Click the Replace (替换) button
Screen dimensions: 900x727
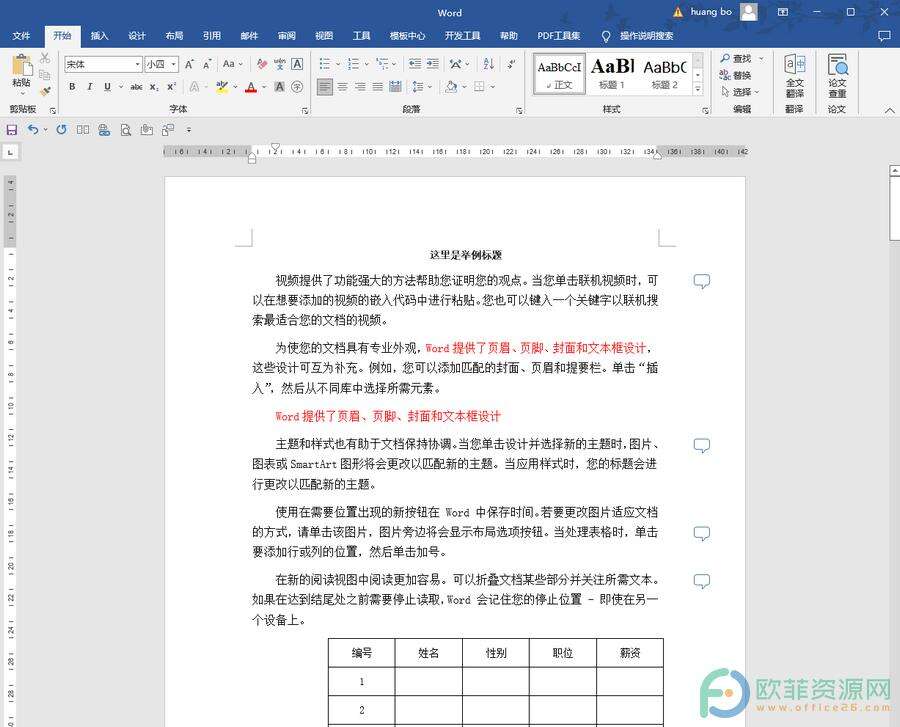tap(736, 75)
